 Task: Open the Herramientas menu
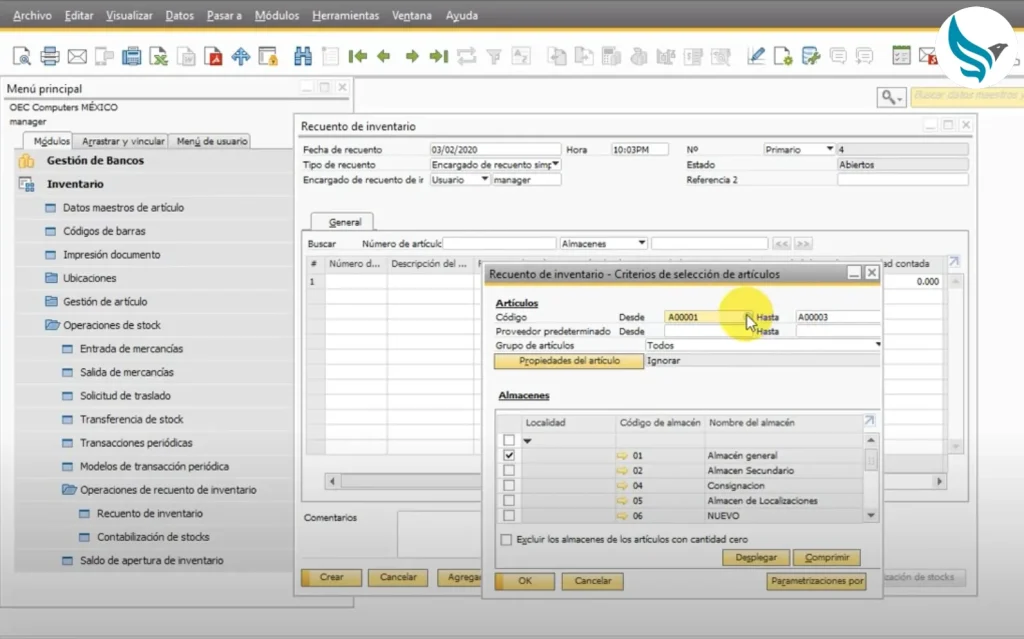click(x=345, y=16)
